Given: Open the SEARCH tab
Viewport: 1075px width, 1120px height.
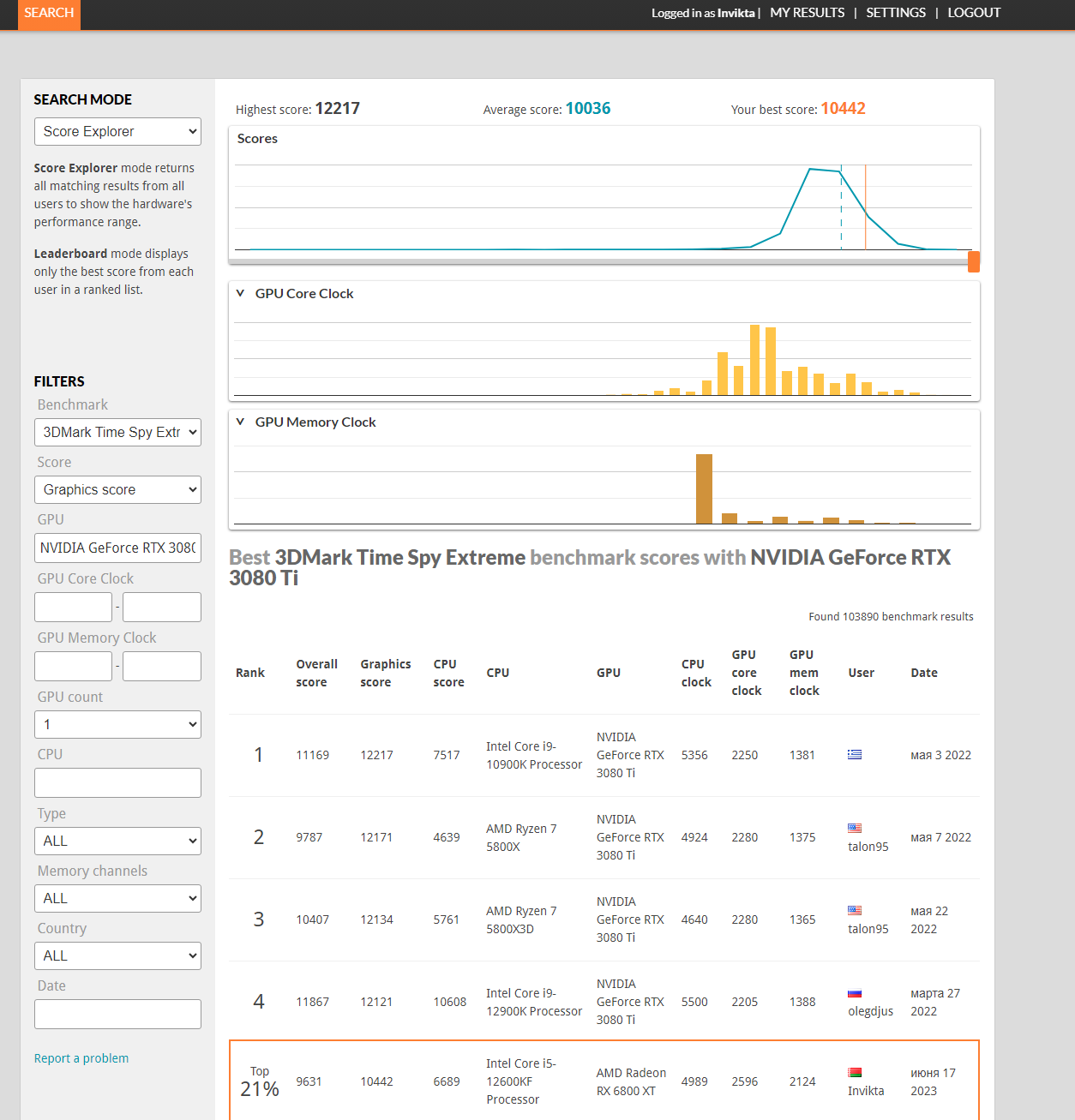Looking at the screenshot, I should coord(49,14).
